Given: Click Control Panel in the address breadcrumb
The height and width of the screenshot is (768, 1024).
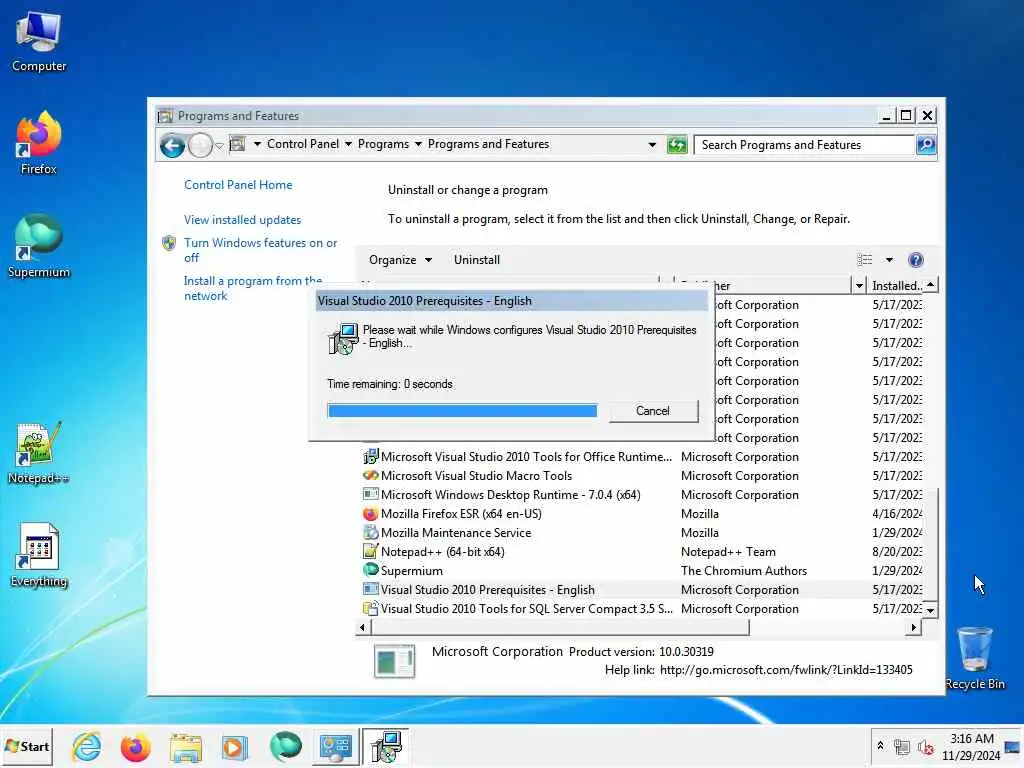Looking at the screenshot, I should click(x=303, y=144).
